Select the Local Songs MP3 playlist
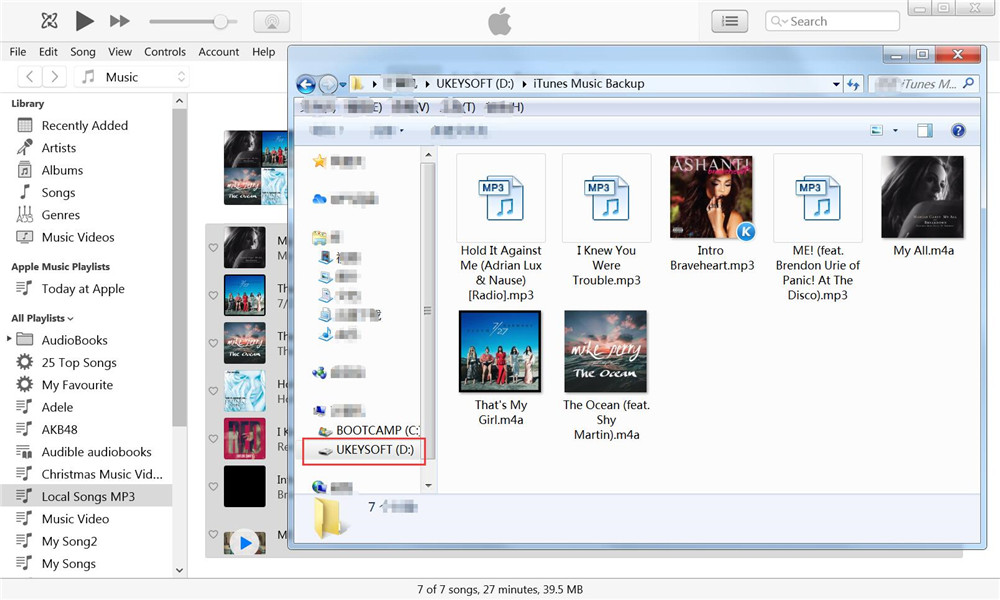This screenshot has width=1000, height=600. click(x=86, y=496)
